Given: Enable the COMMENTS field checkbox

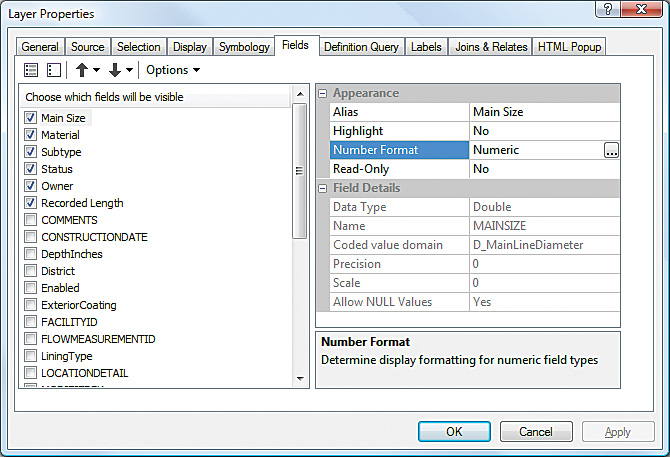Looking at the screenshot, I should (x=31, y=220).
